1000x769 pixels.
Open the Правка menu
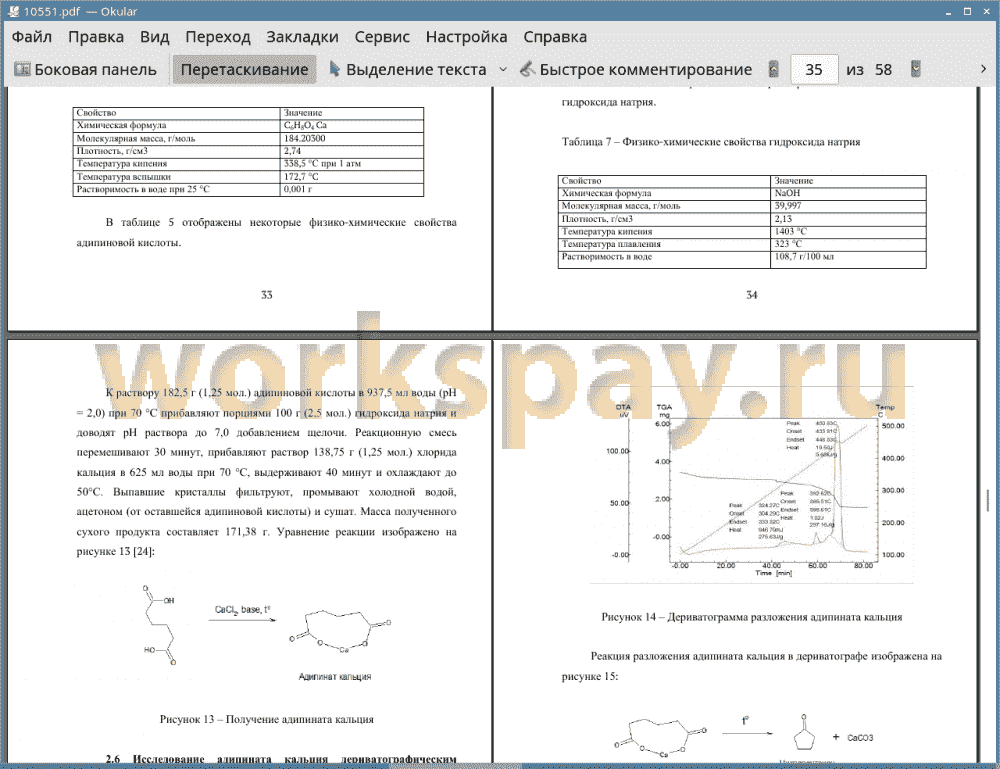pos(96,37)
